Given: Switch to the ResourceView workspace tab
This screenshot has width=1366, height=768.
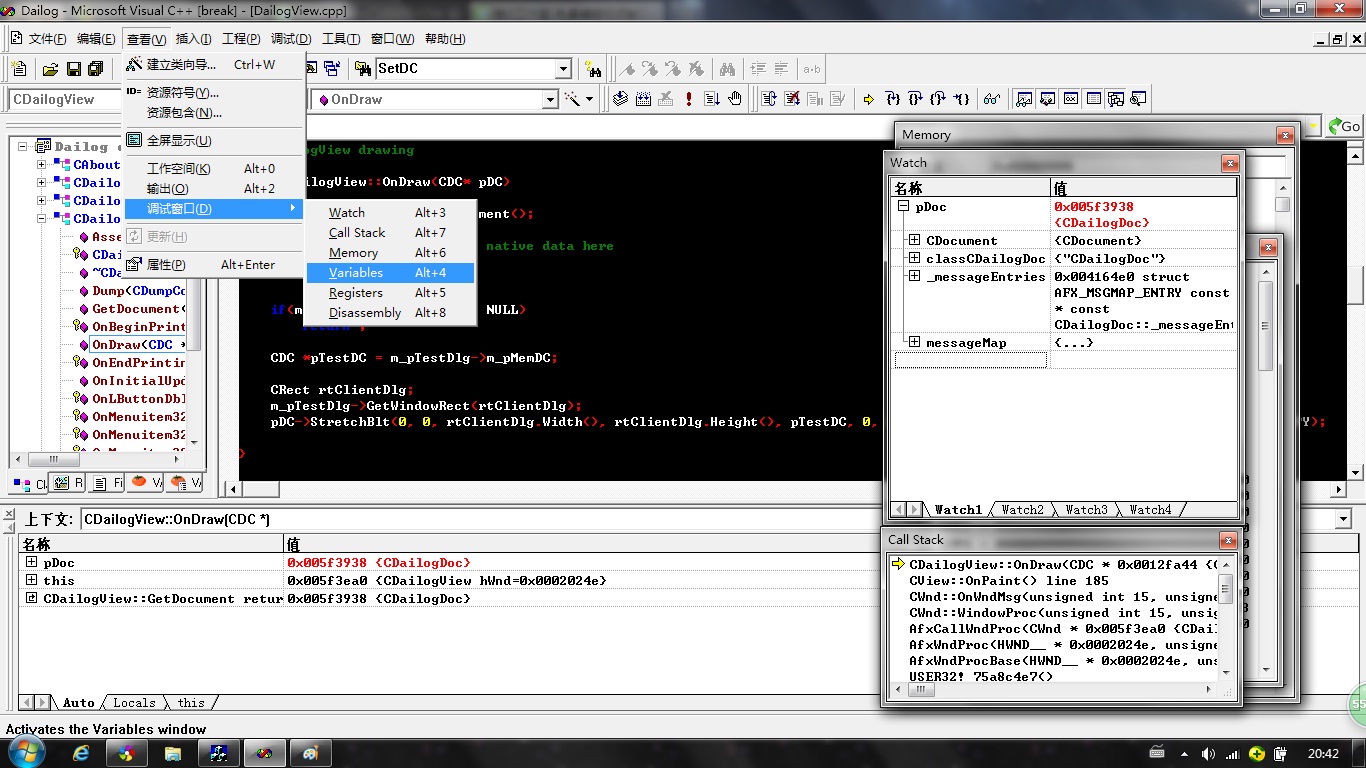Looking at the screenshot, I should pyautogui.click(x=69, y=483).
